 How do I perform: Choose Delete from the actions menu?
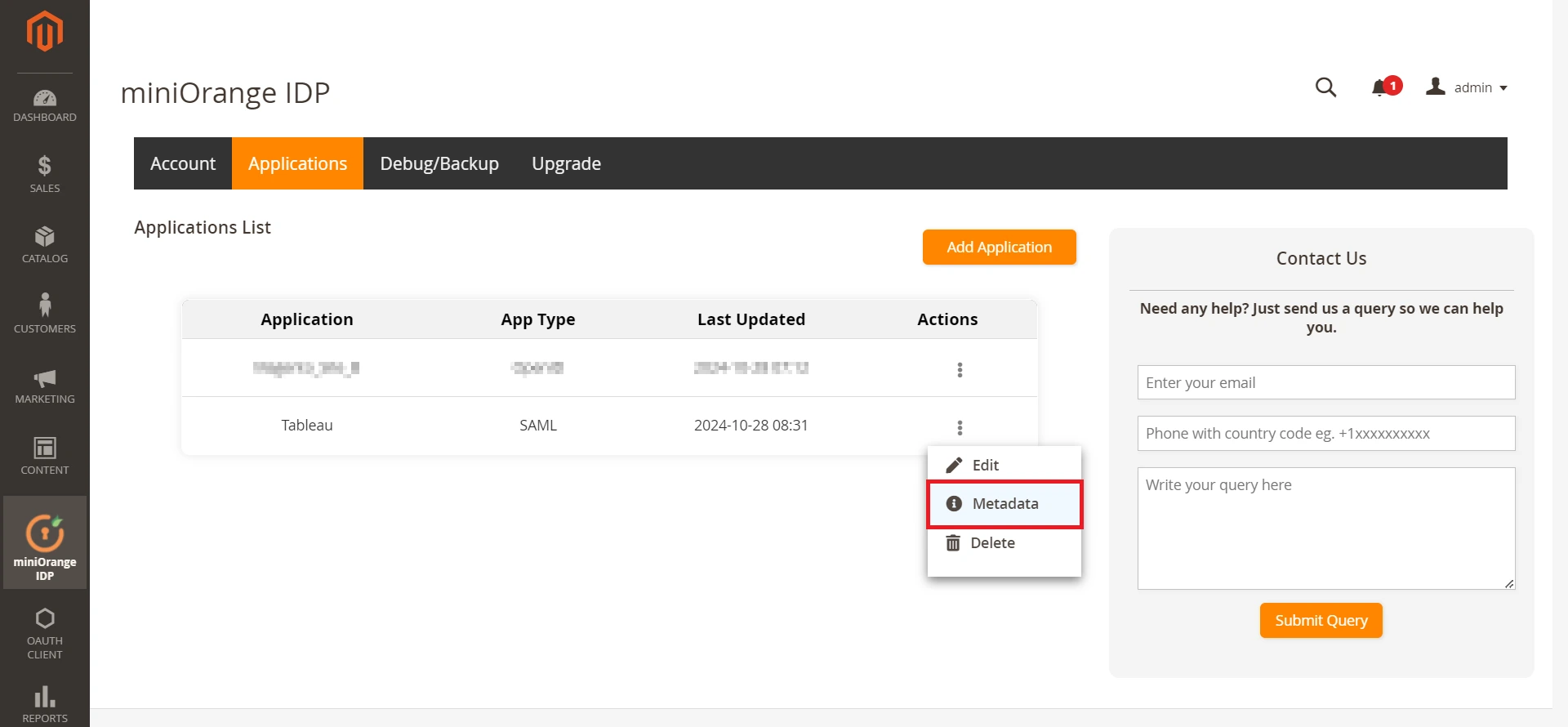click(x=1004, y=543)
